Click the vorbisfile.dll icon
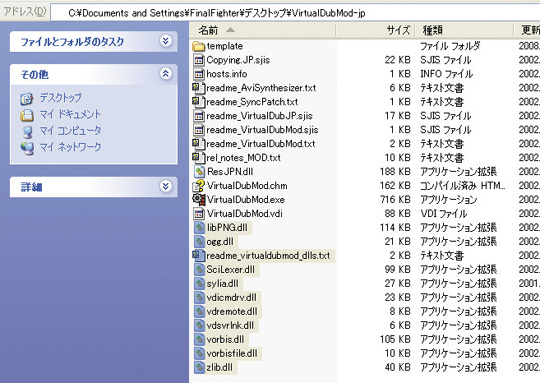This screenshot has height=383, width=540. click(199, 353)
